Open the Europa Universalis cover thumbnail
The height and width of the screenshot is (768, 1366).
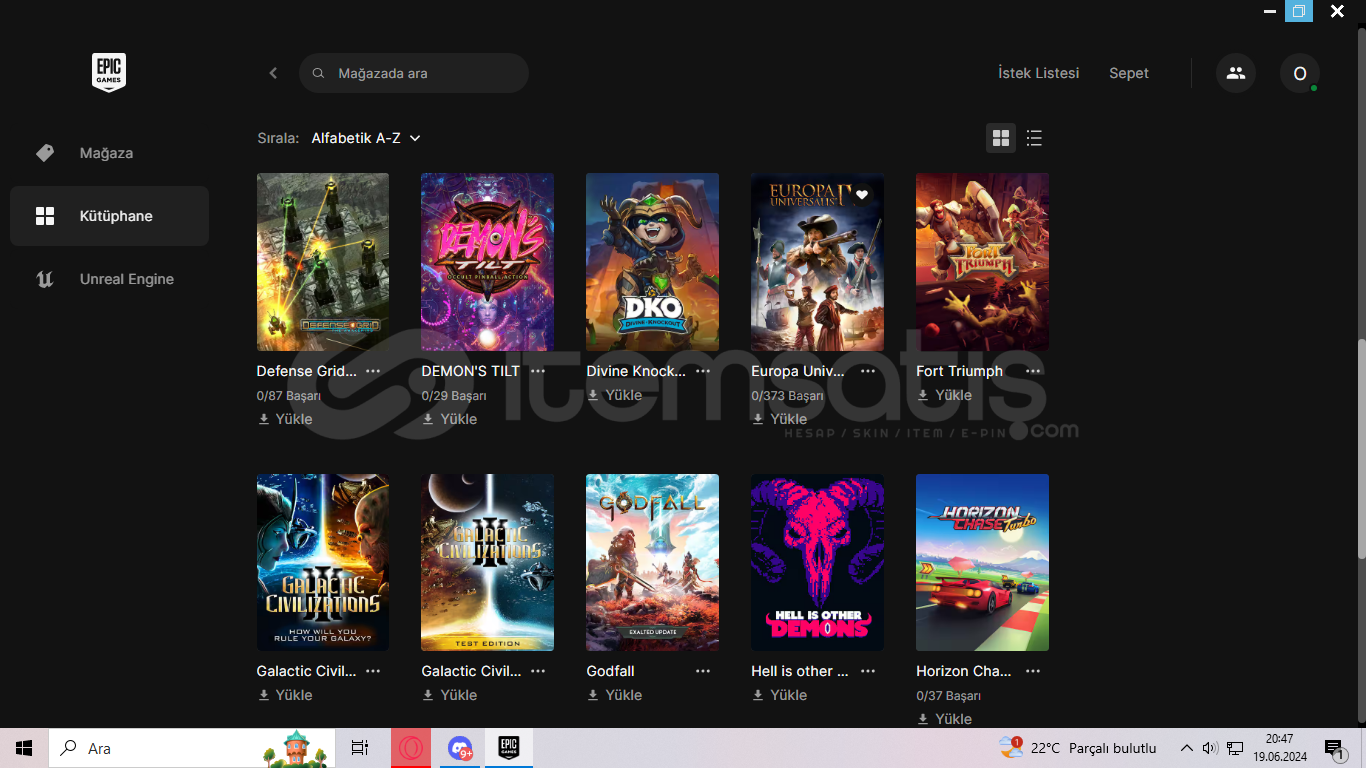point(817,262)
